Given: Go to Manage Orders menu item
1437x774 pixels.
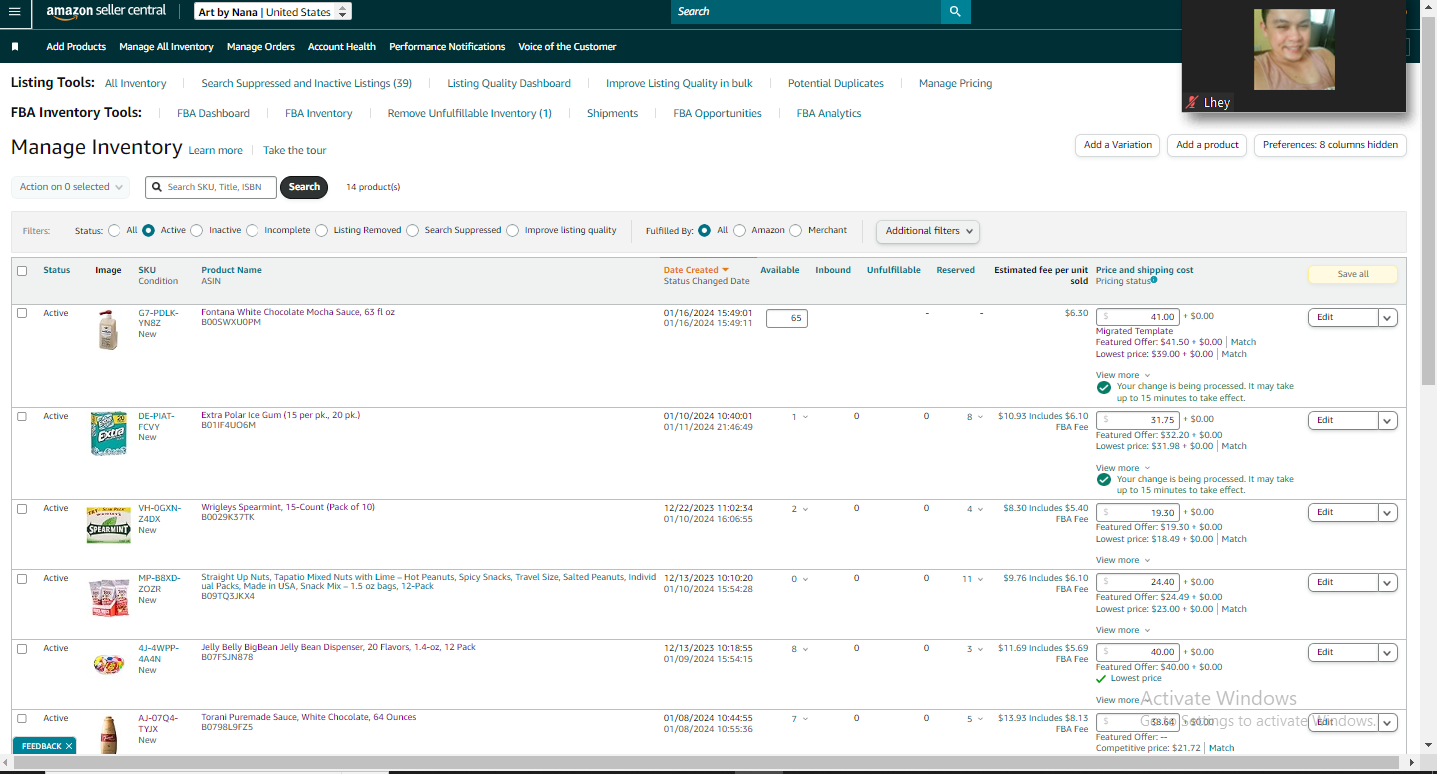Looking at the screenshot, I should coord(261,47).
